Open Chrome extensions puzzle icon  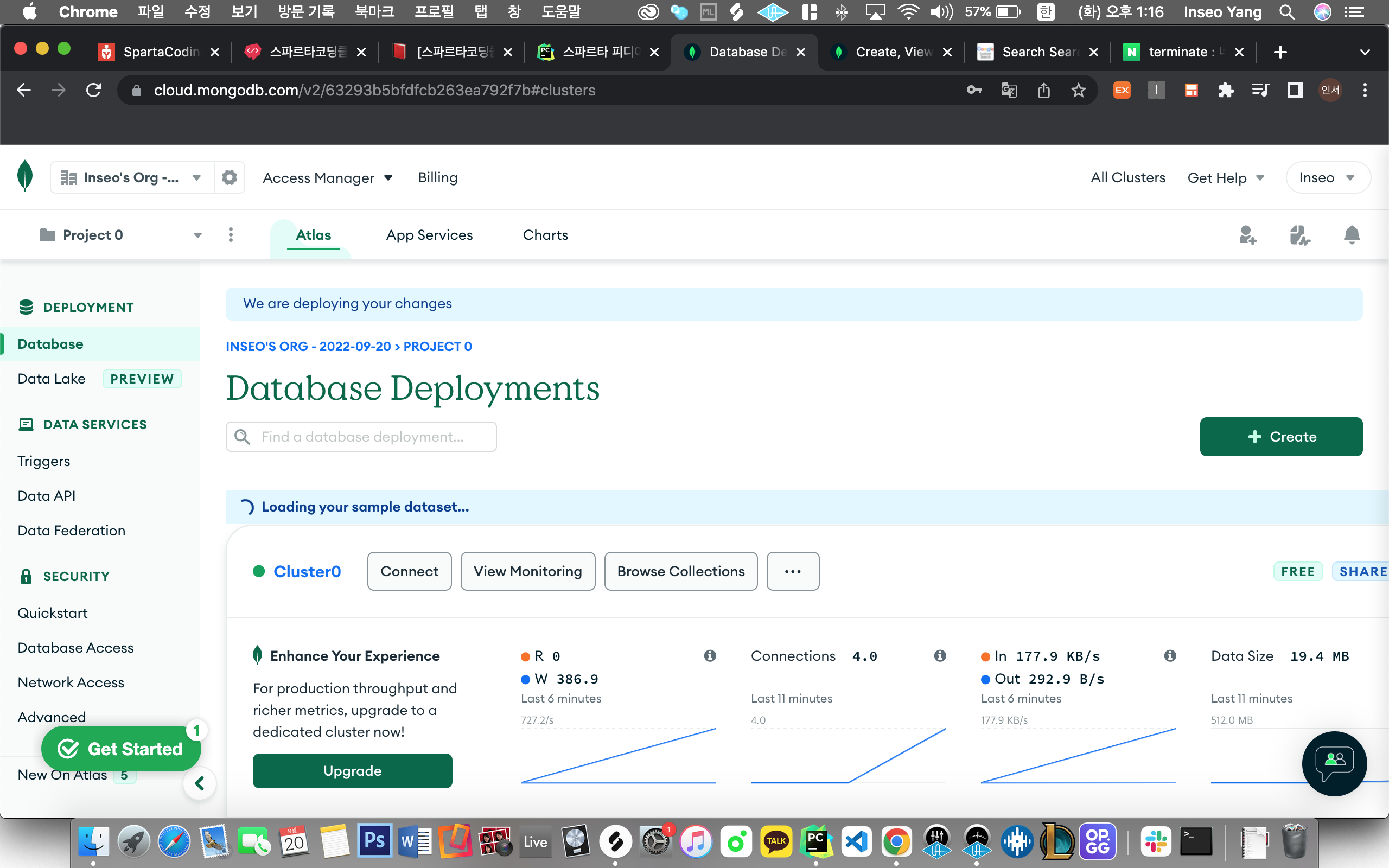(1226, 90)
